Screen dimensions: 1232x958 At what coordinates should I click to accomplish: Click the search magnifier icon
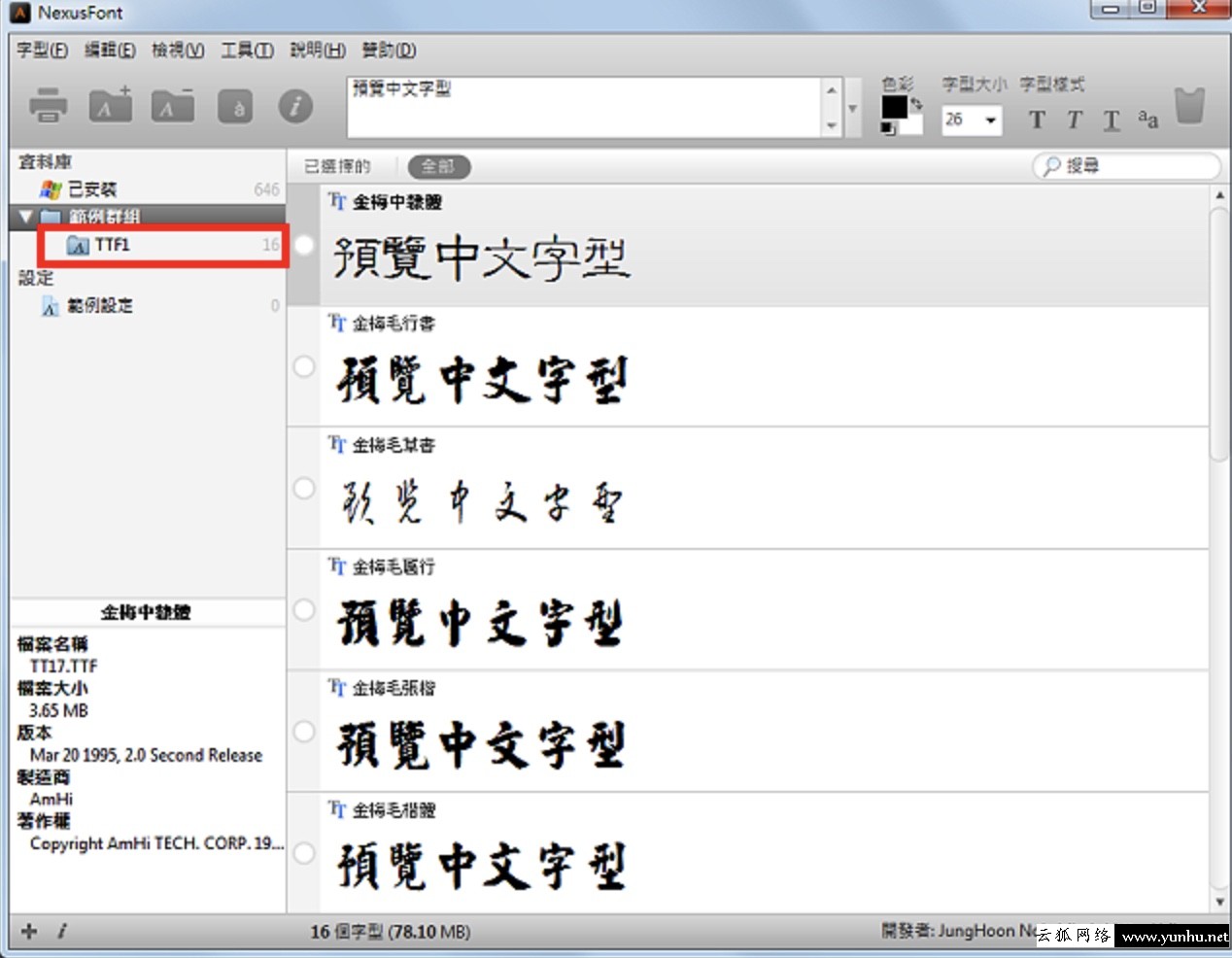tap(1051, 166)
